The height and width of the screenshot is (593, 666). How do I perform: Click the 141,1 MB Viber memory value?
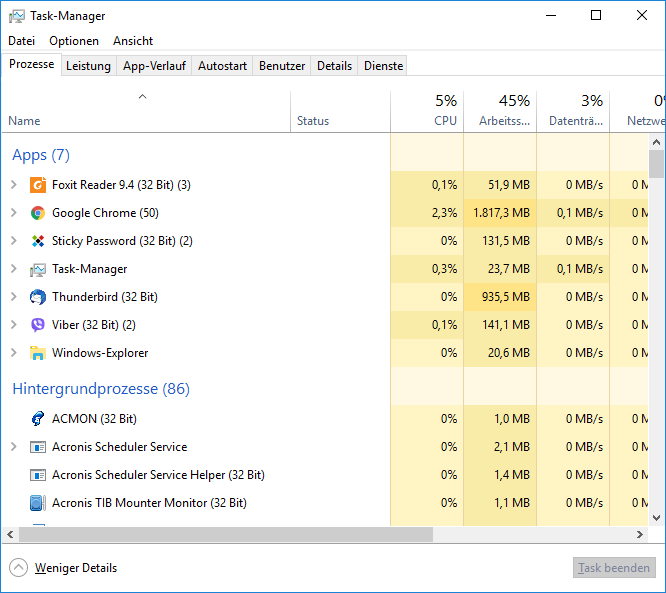pyautogui.click(x=506, y=325)
